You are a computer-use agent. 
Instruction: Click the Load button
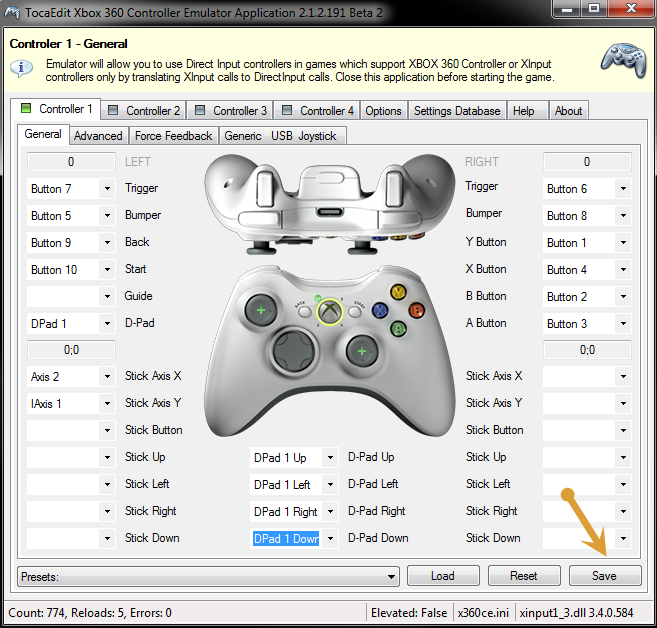443,576
